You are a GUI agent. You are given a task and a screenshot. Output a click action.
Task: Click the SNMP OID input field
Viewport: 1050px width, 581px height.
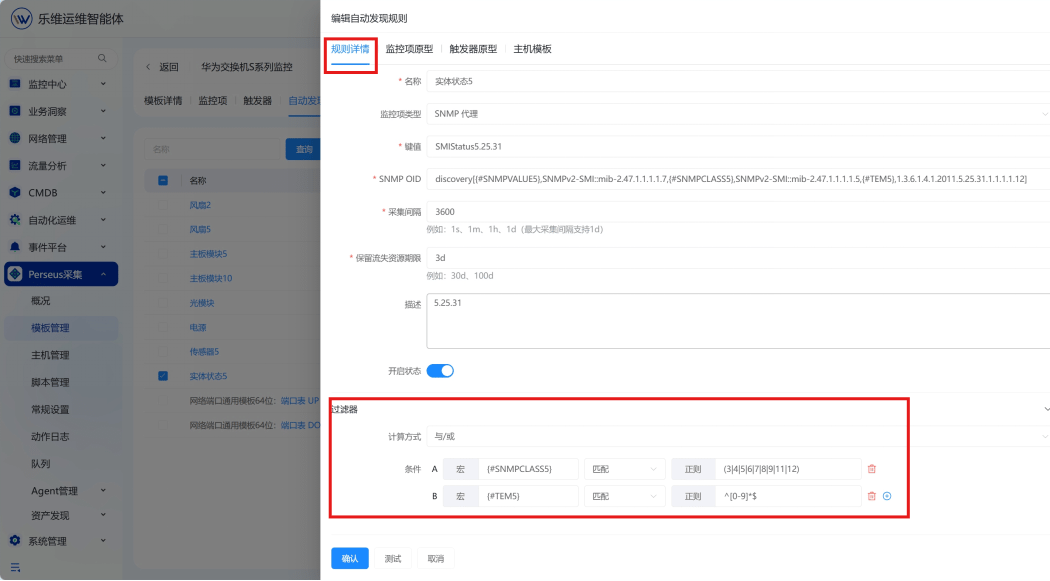click(738, 179)
